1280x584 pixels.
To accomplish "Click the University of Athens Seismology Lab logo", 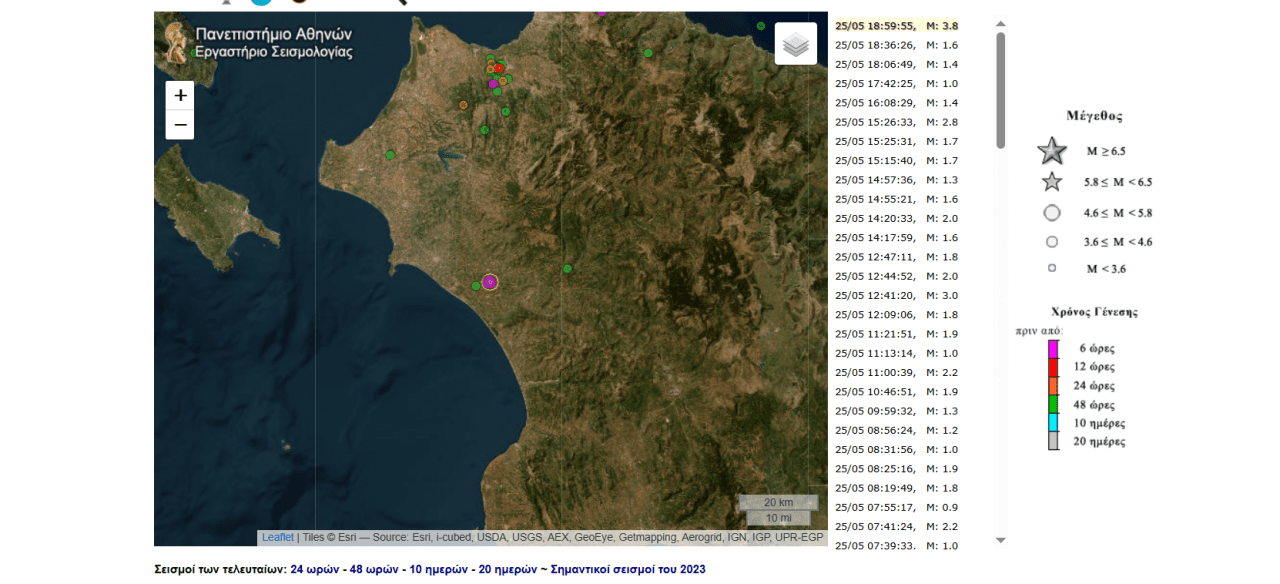I will click(178, 41).
